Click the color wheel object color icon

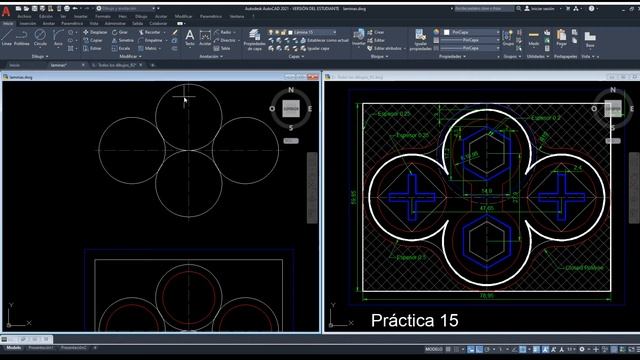coord(436,32)
